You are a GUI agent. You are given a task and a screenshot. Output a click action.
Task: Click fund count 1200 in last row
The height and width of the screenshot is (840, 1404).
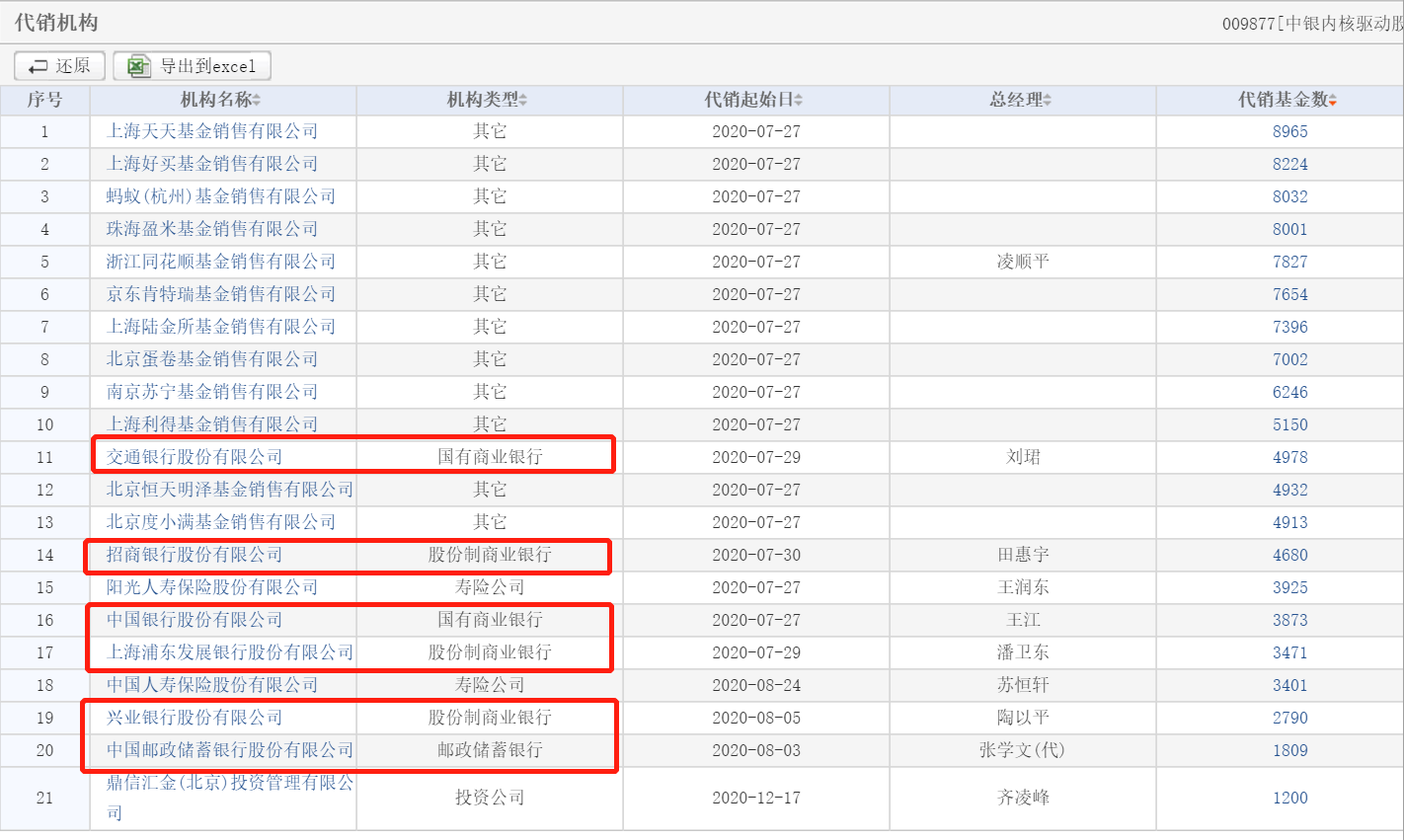(x=1289, y=798)
